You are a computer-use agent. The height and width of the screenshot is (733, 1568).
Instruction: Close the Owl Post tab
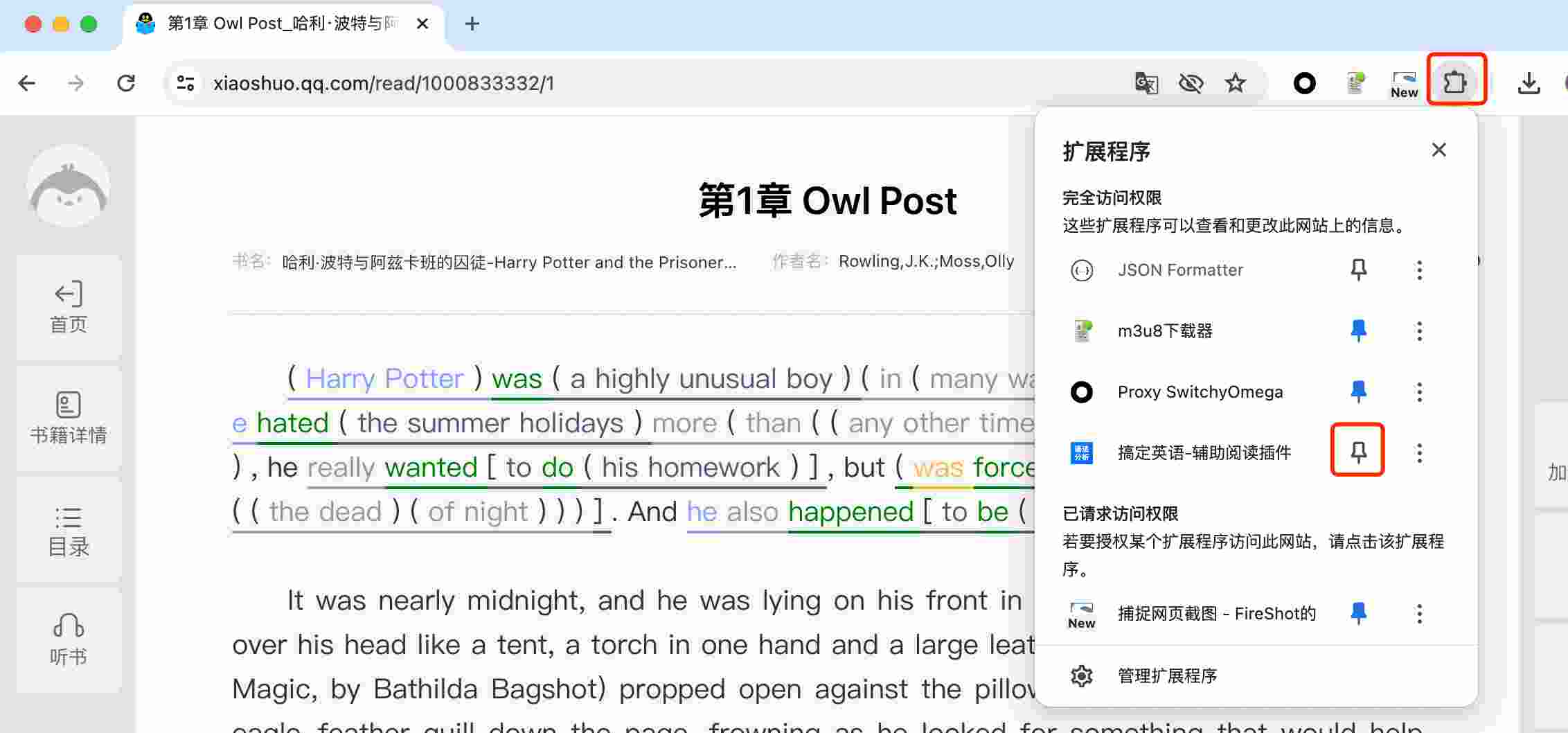(422, 24)
